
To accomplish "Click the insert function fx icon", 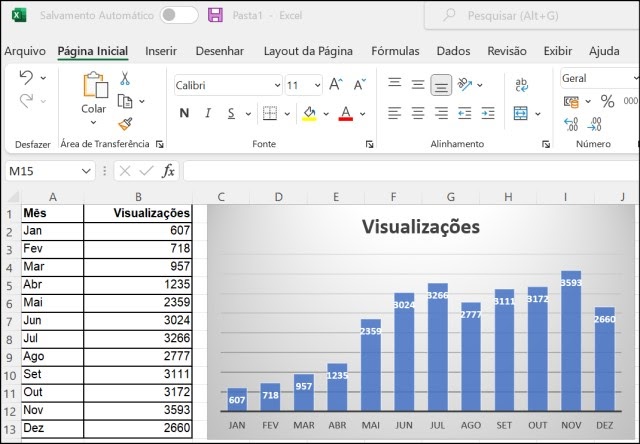I will click(168, 171).
